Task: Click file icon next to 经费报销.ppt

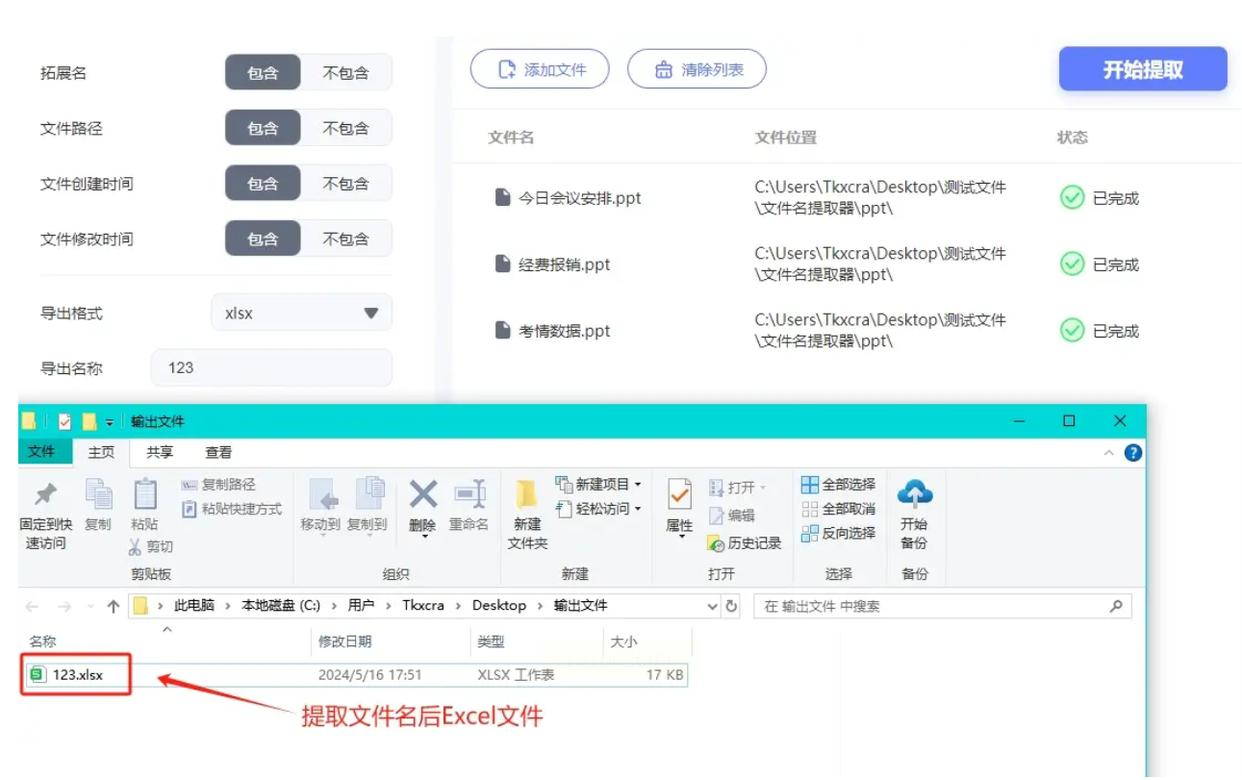Action: 503,264
